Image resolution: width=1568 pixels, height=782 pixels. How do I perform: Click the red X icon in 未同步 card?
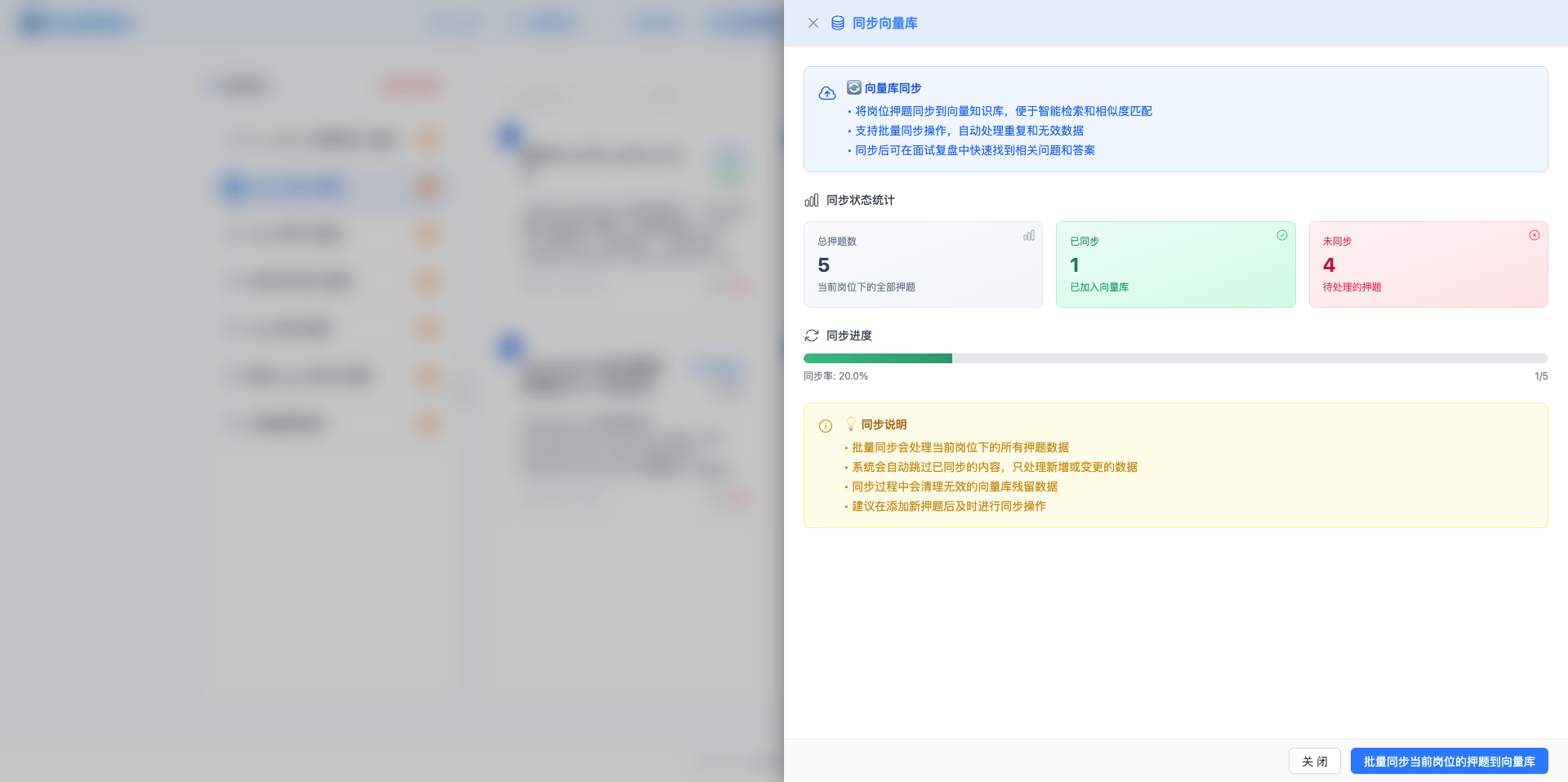1534,235
